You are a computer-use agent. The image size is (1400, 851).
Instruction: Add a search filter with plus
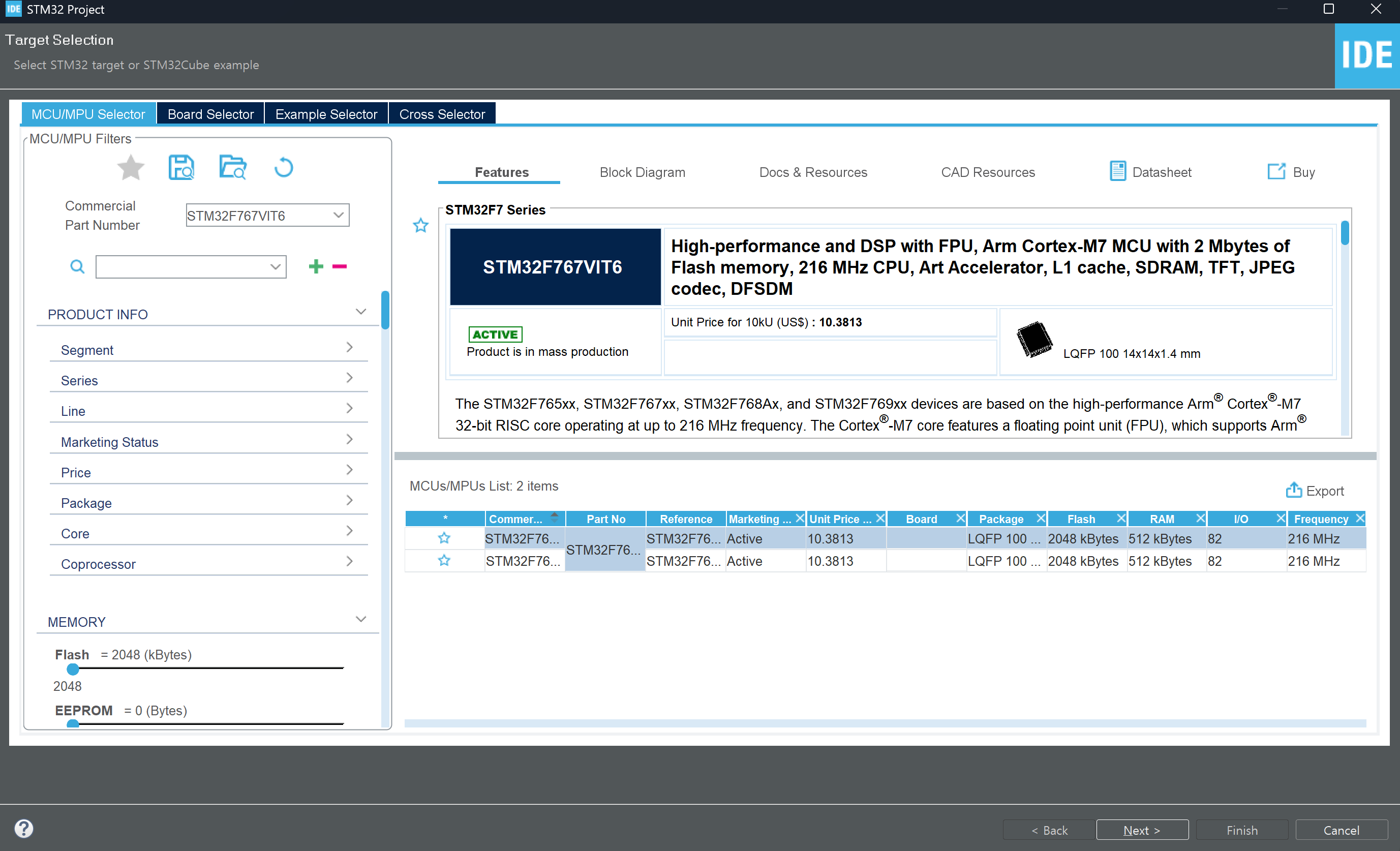316,266
